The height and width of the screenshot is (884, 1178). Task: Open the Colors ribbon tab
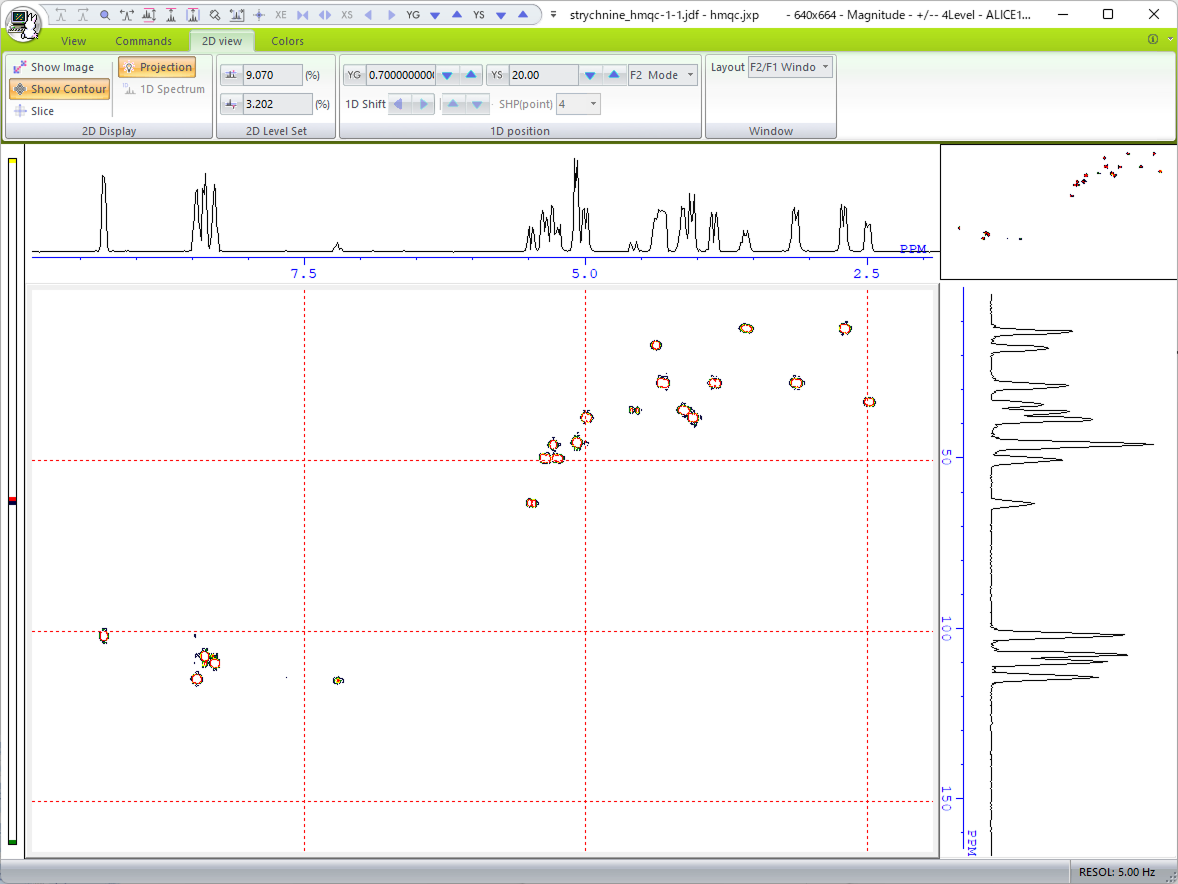point(287,41)
